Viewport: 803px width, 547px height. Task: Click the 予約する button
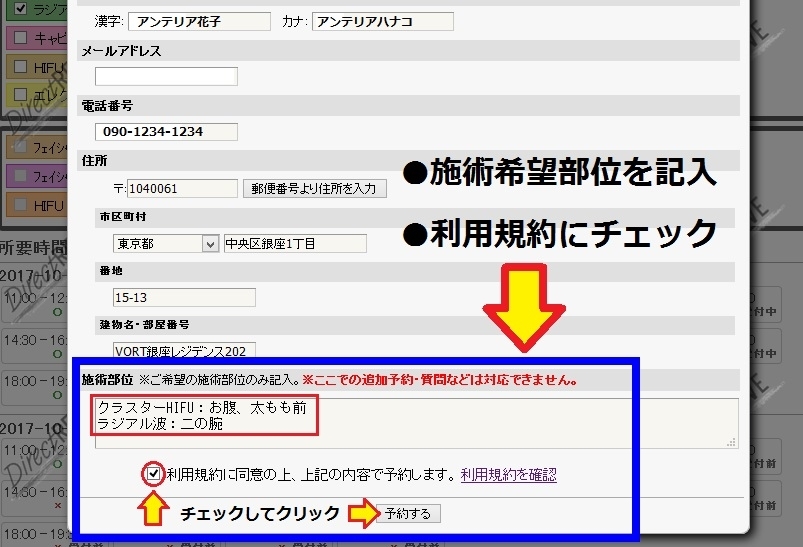[x=408, y=513]
